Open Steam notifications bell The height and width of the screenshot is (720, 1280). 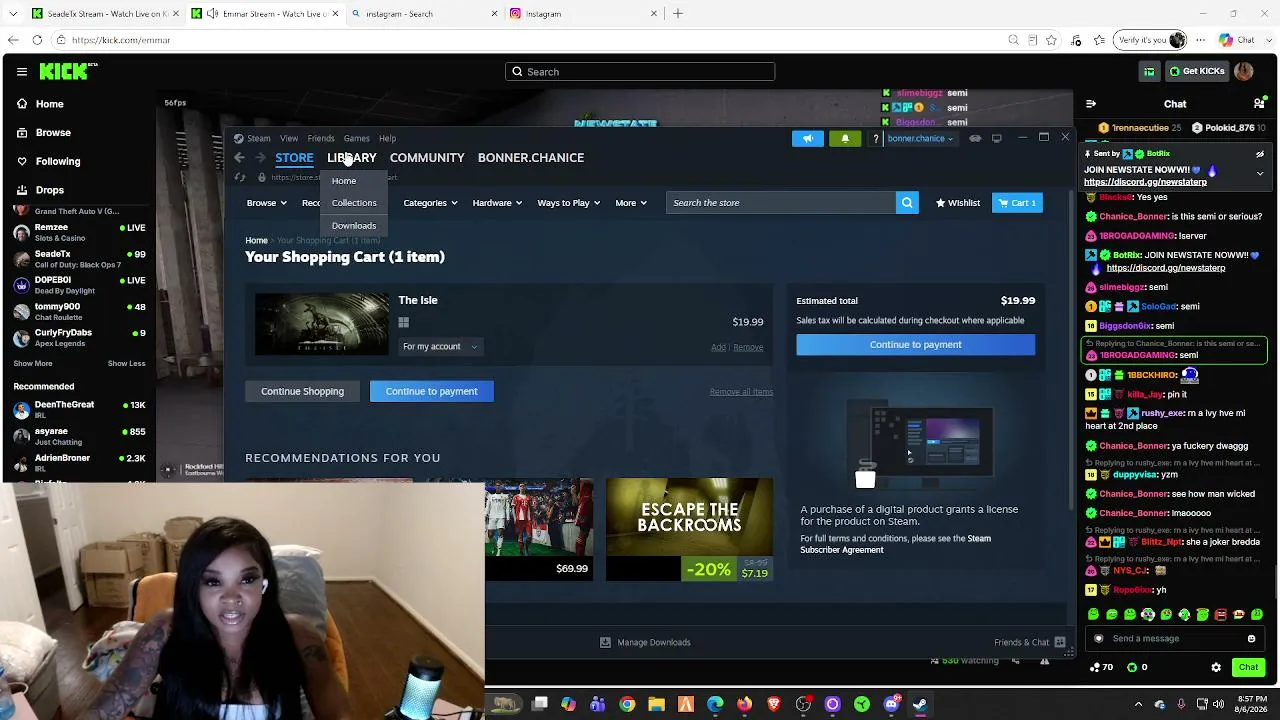click(845, 138)
